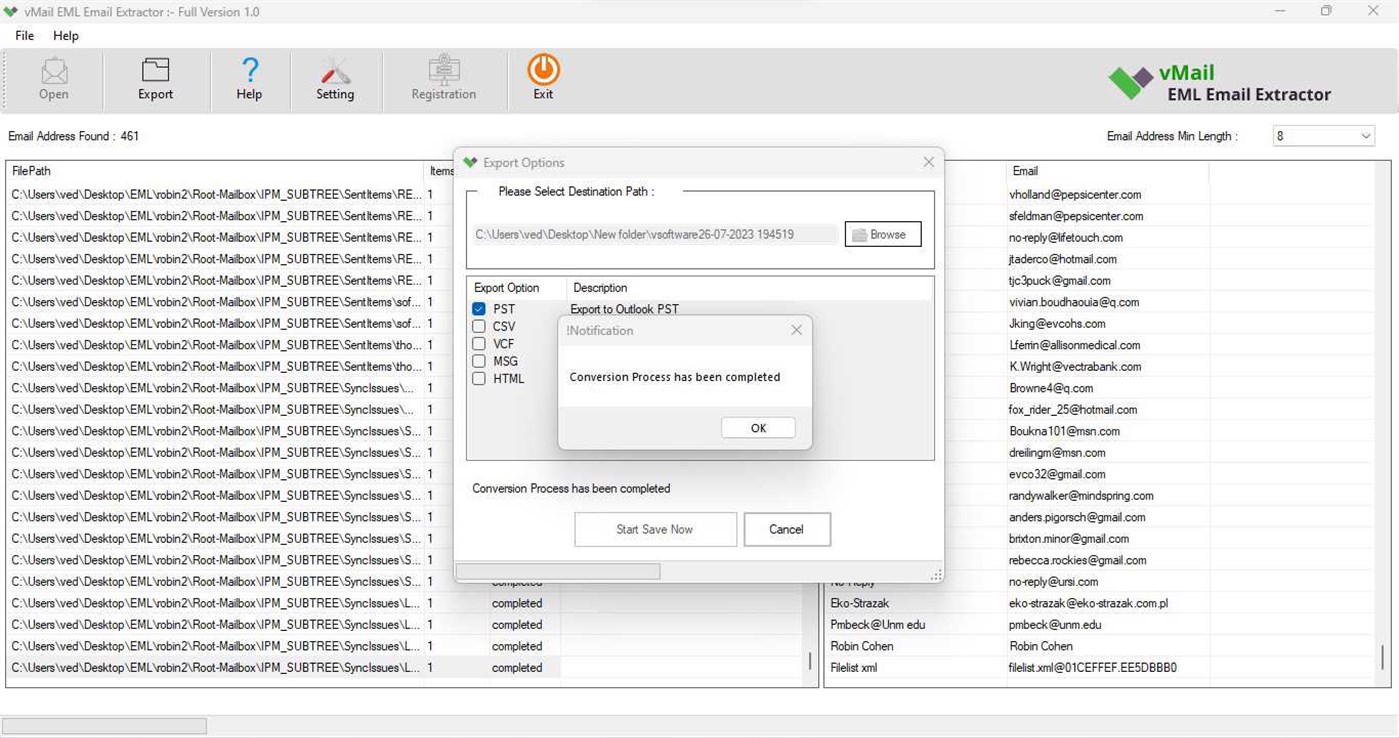Exit the application via the Exit icon
Viewport: 1399px width, 738px height.
[x=542, y=77]
